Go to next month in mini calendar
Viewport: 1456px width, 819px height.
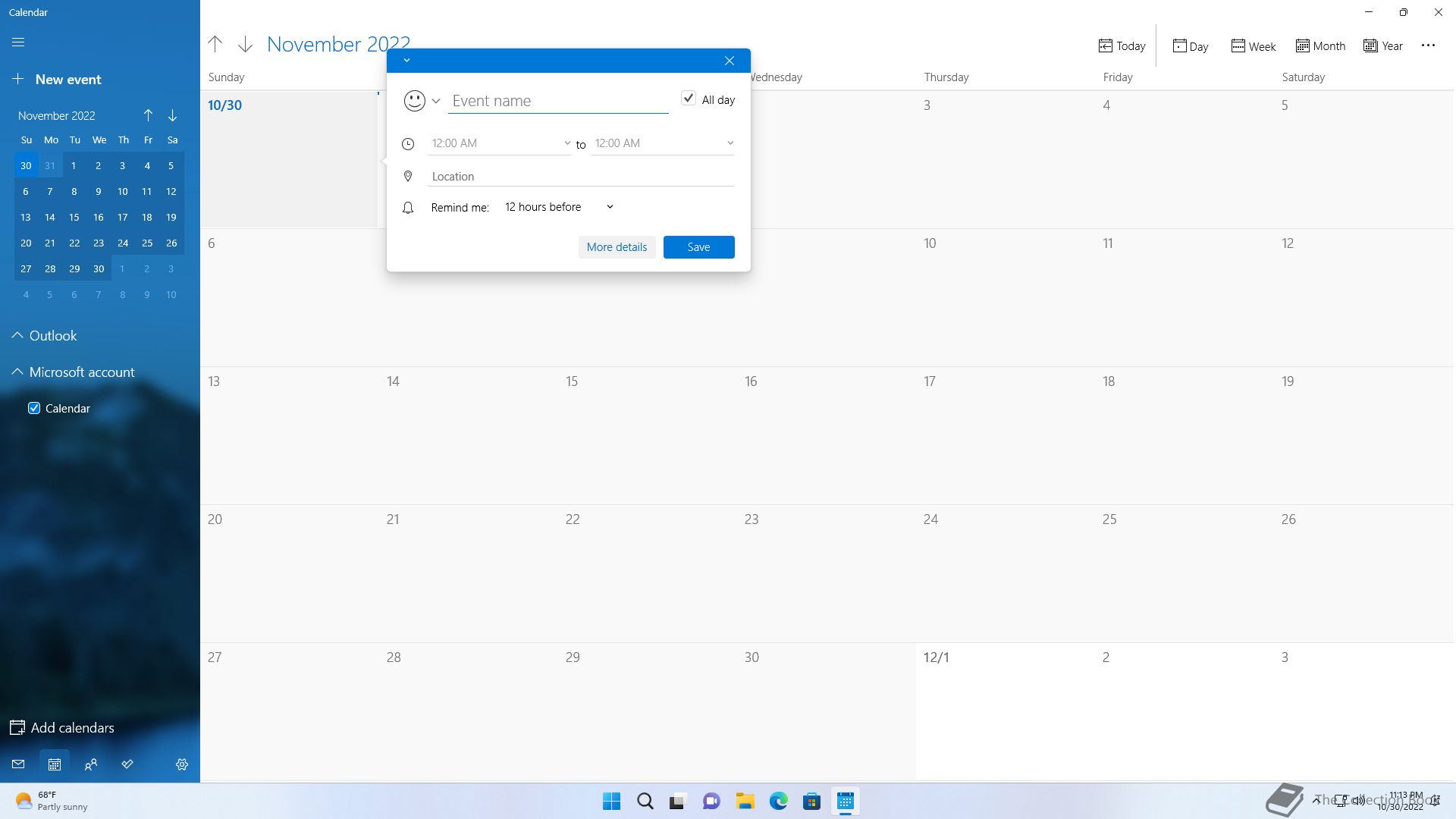pos(172,115)
